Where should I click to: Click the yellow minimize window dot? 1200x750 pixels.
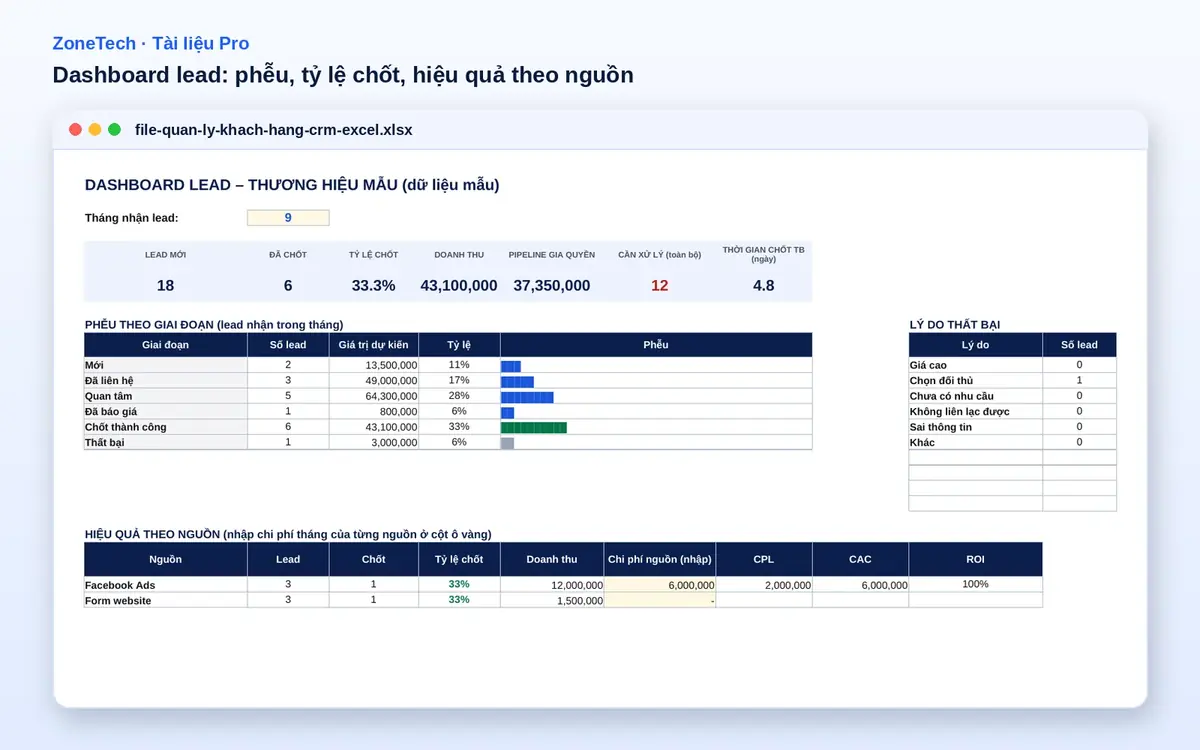(x=95, y=130)
